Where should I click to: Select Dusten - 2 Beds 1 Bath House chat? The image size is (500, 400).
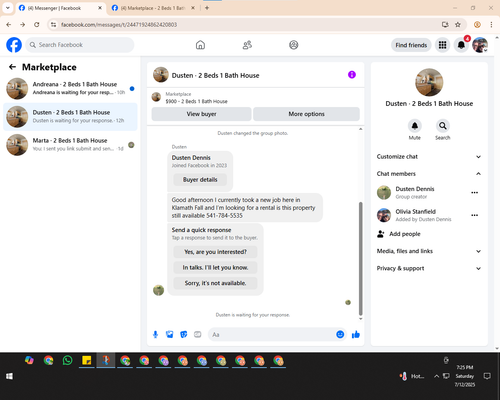click(x=70, y=117)
